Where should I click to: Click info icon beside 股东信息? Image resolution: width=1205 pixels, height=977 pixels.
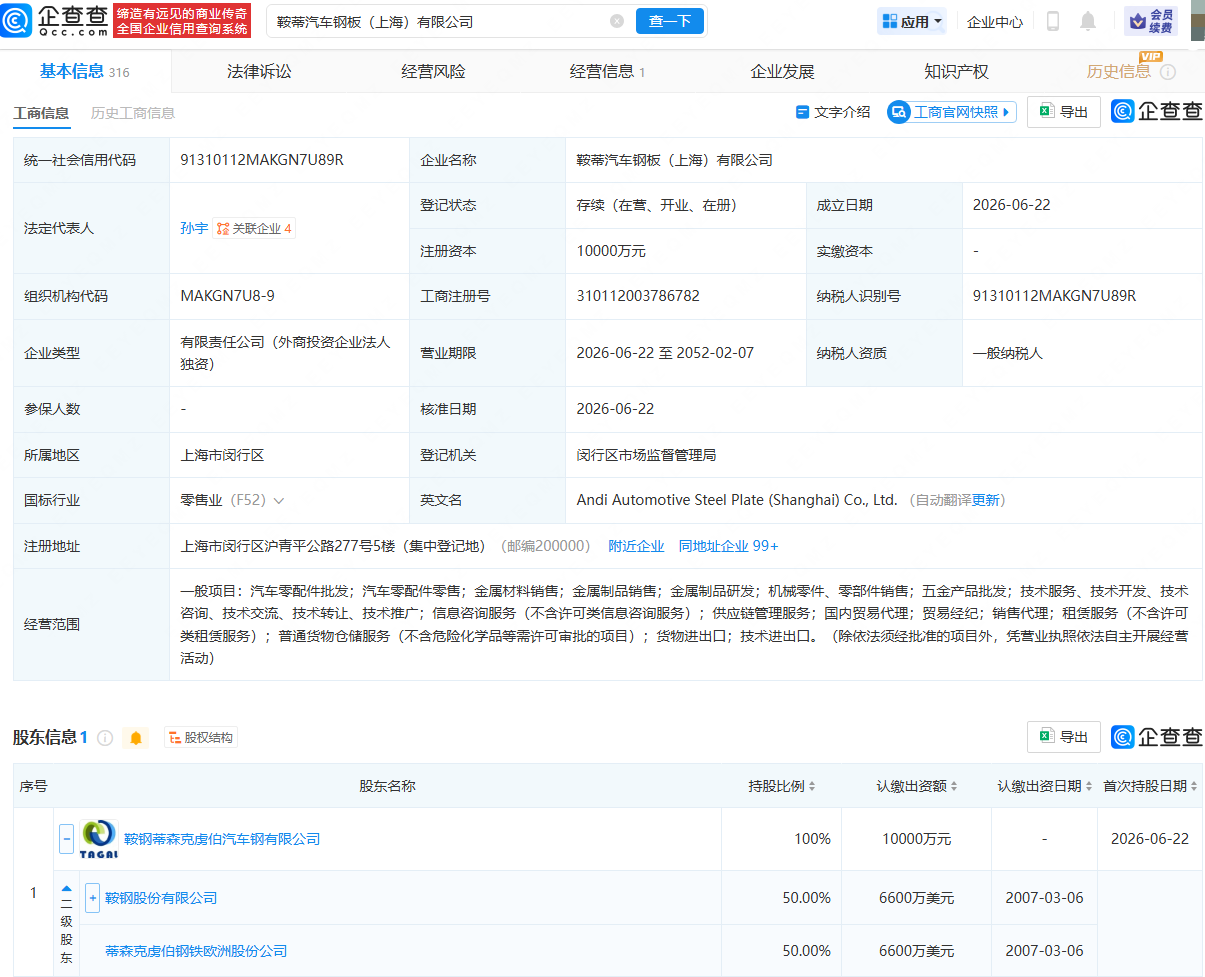coord(105,738)
